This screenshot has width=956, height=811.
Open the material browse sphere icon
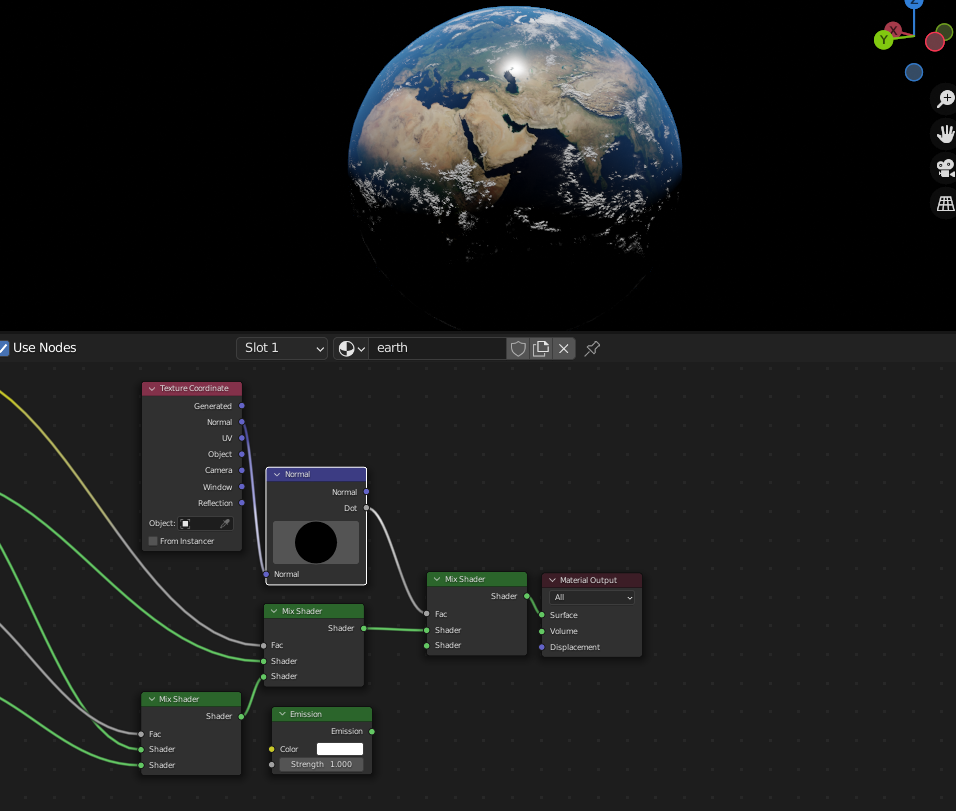click(351, 348)
